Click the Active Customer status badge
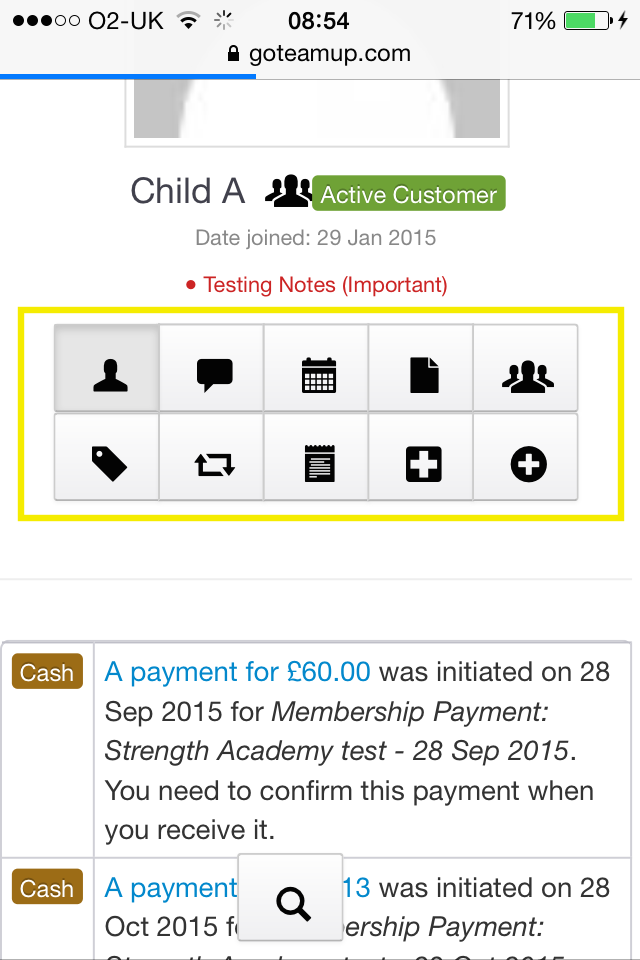The width and height of the screenshot is (640, 960). click(408, 194)
